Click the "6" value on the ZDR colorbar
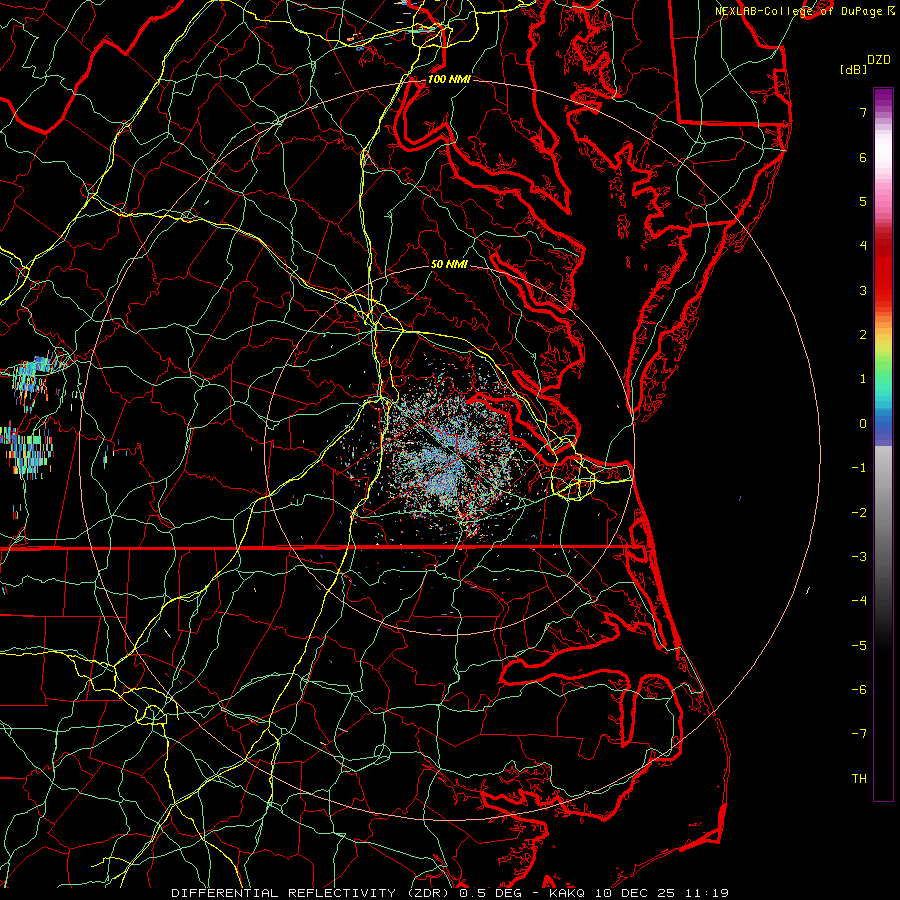The image size is (900, 900). click(x=863, y=157)
